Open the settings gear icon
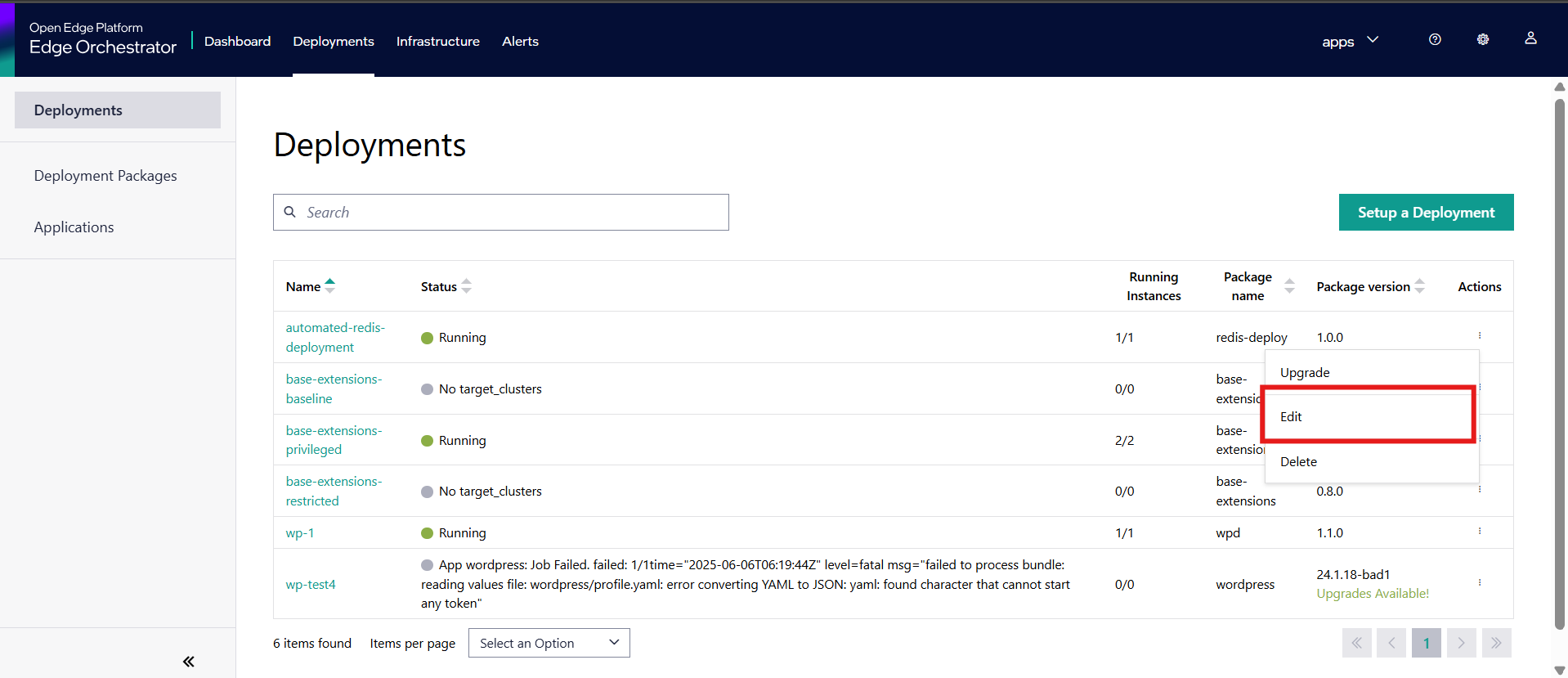The width and height of the screenshot is (1568, 678). (1483, 39)
